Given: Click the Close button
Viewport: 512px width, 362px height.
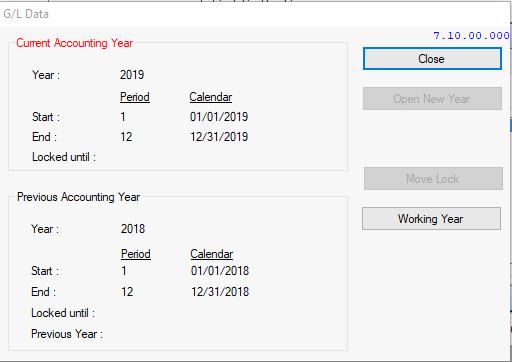Looking at the screenshot, I should point(432,59).
